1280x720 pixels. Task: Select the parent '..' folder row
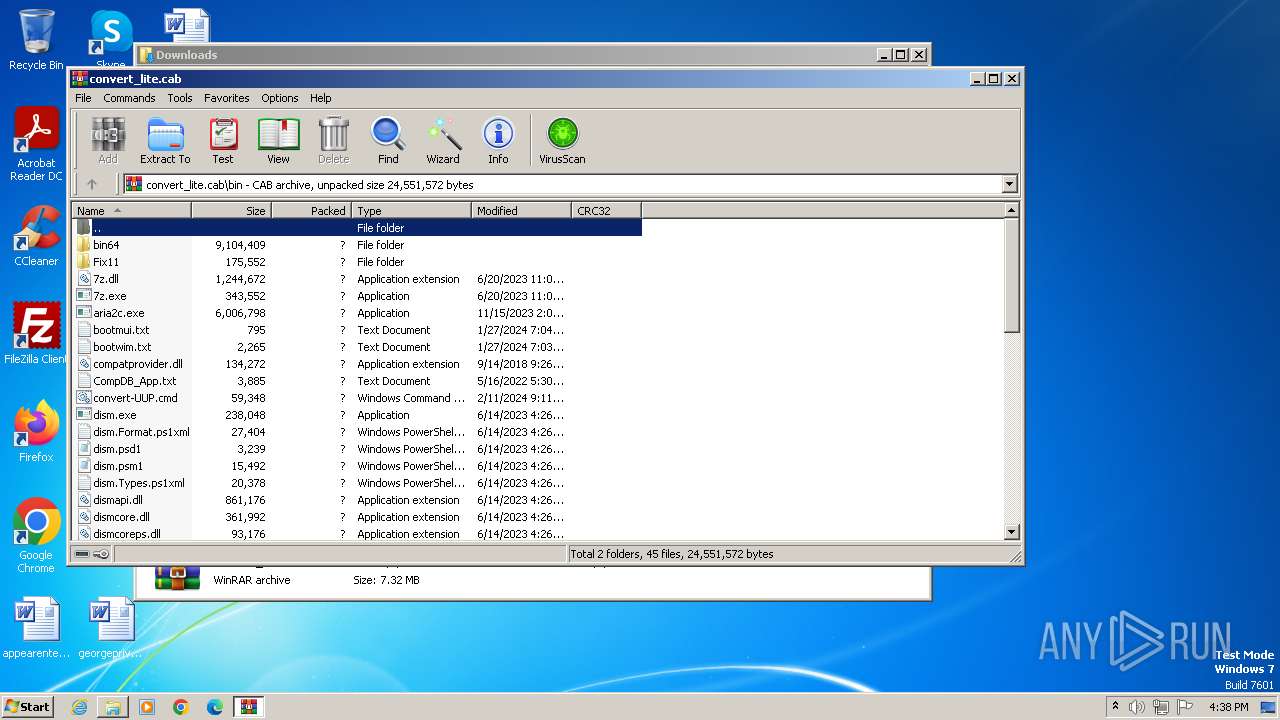pyautogui.click(x=357, y=227)
